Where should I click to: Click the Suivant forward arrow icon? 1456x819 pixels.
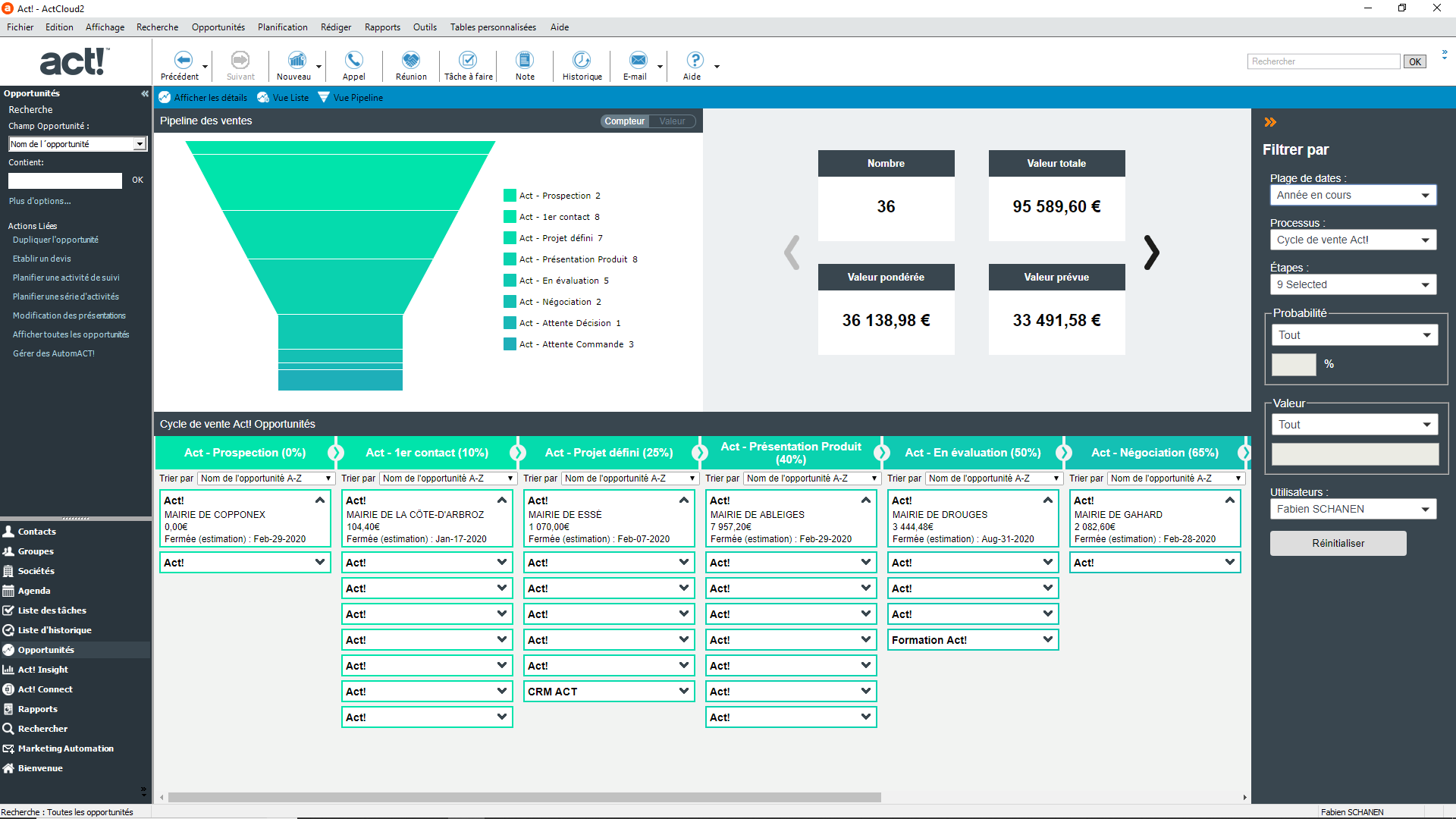(x=240, y=60)
